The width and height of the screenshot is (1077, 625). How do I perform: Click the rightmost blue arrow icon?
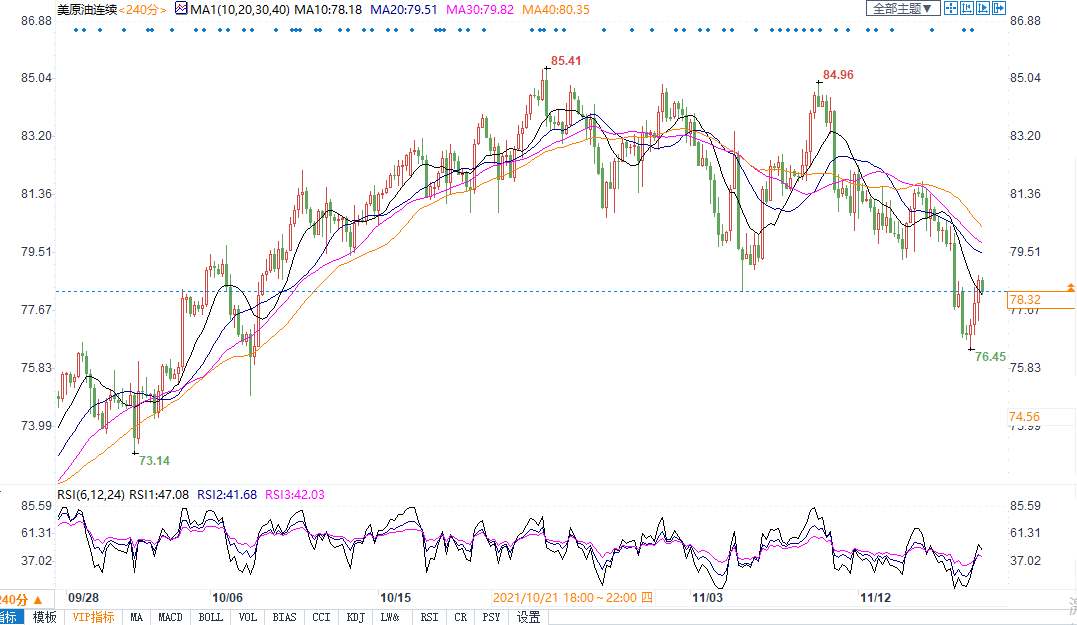click(x=997, y=8)
